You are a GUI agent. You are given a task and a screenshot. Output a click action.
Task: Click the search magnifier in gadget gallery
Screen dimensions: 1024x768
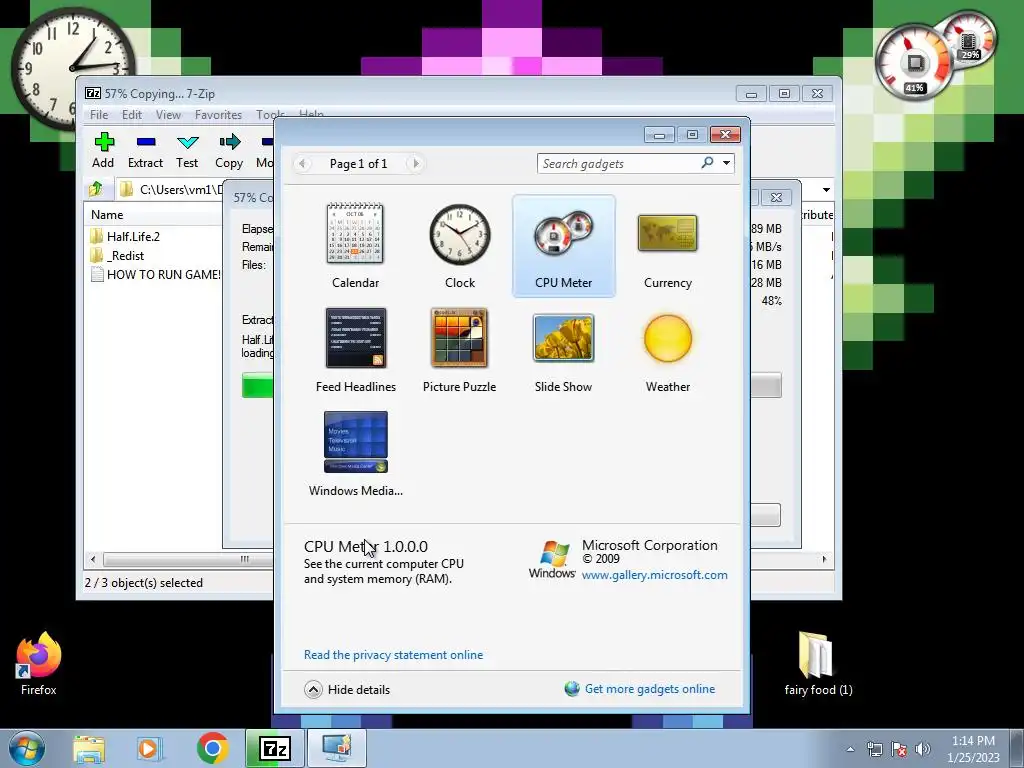point(707,163)
